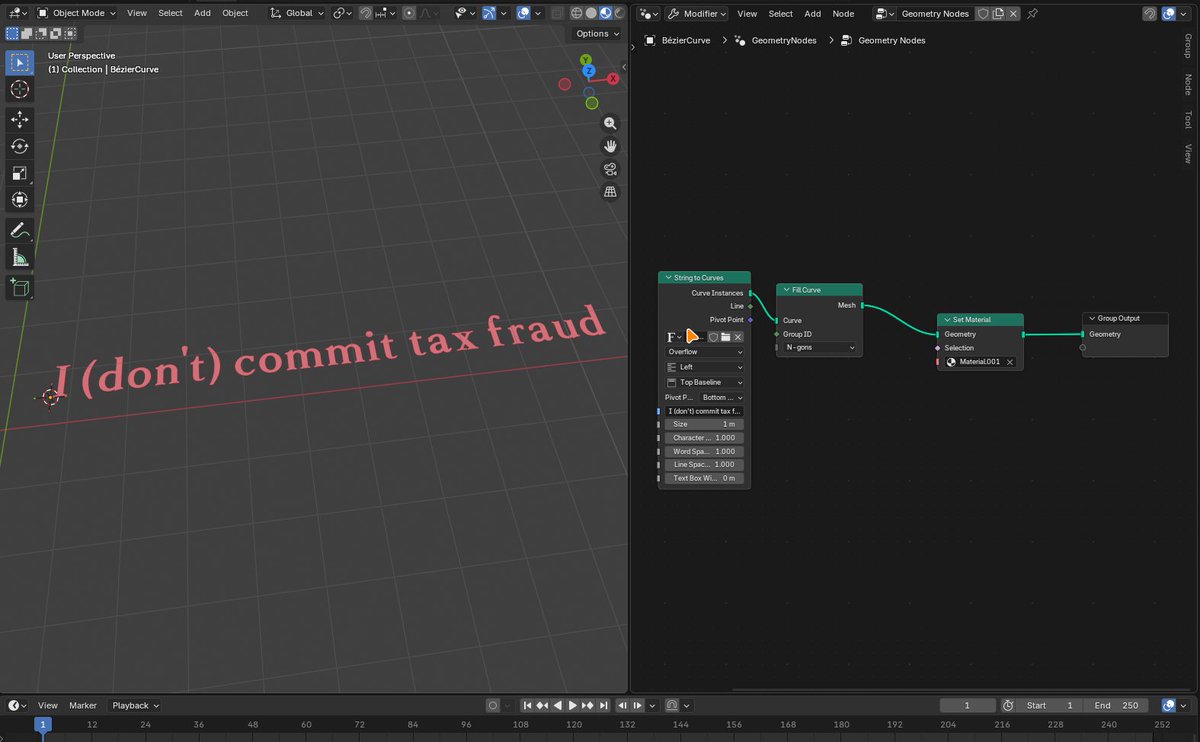The height and width of the screenshot is (742, 1200).
Task: Click fake user shield icon for Geometry Nodes
Action: pos(983,14)
